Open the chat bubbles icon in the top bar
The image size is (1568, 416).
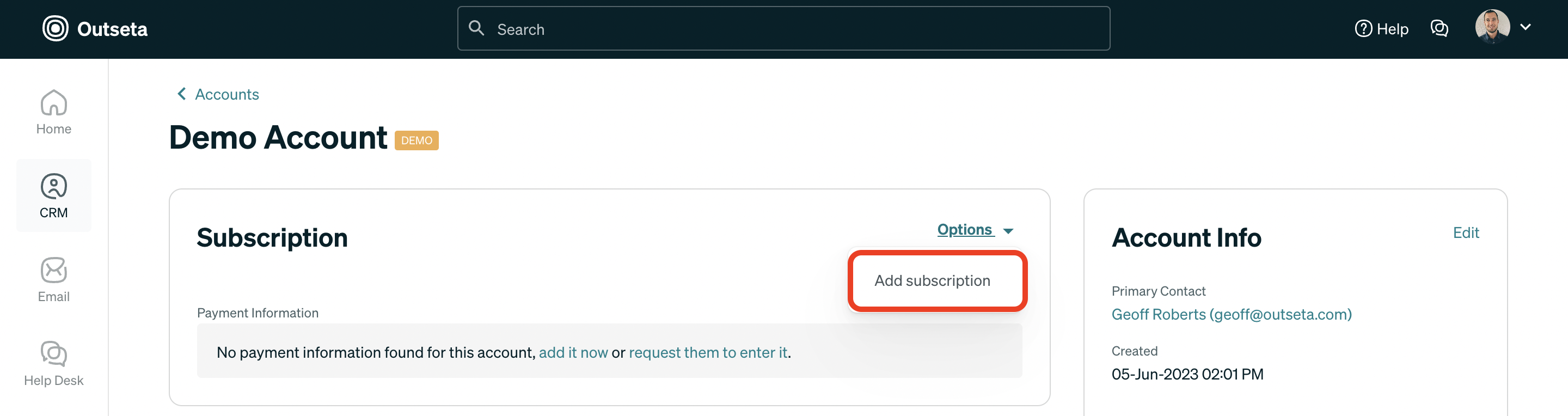[x=1439, y=28]
